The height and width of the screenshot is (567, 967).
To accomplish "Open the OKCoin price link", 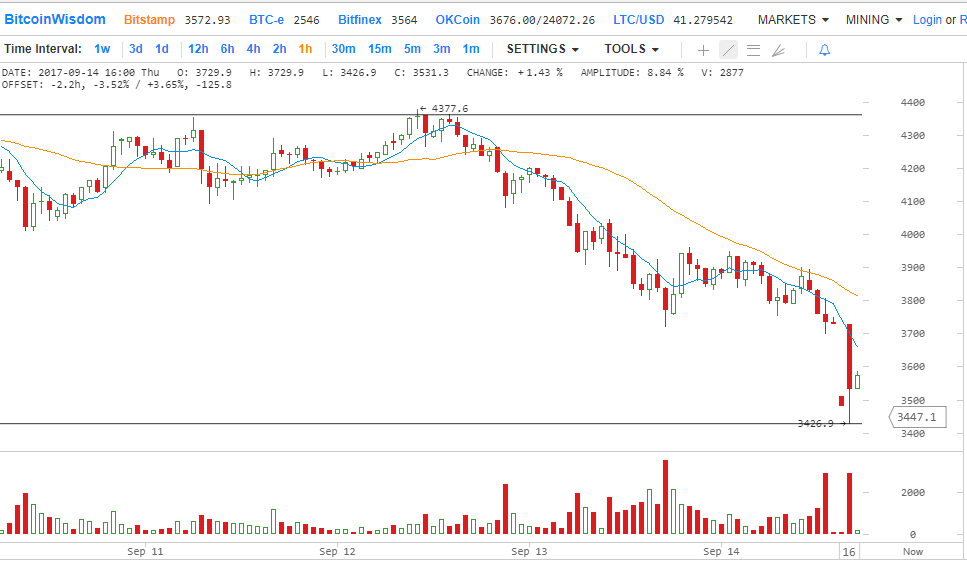I will [x=458, y=20].
